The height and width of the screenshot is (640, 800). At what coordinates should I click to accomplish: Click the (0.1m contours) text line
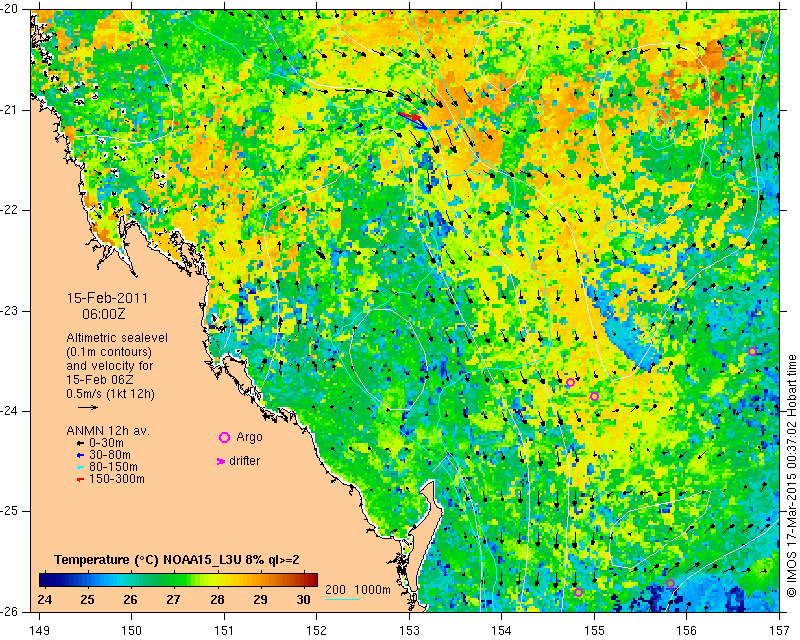point(109,352)
